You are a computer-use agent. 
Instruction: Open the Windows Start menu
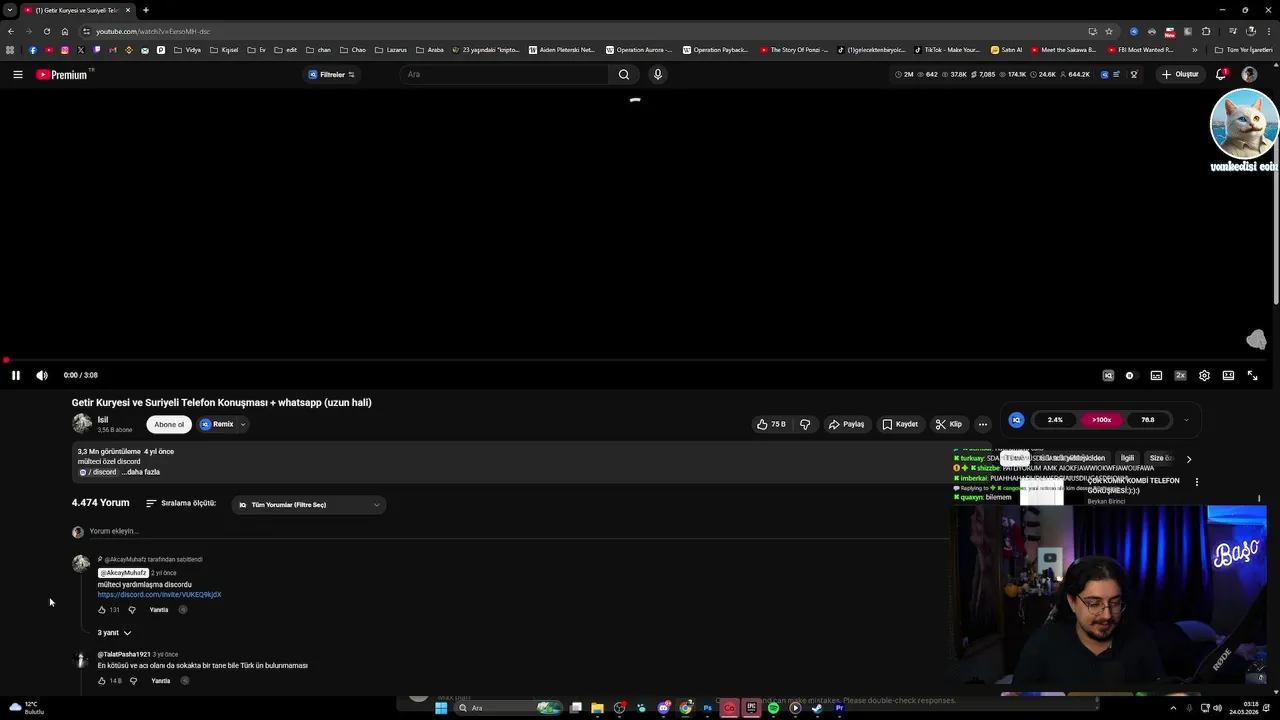pos(441,708)
